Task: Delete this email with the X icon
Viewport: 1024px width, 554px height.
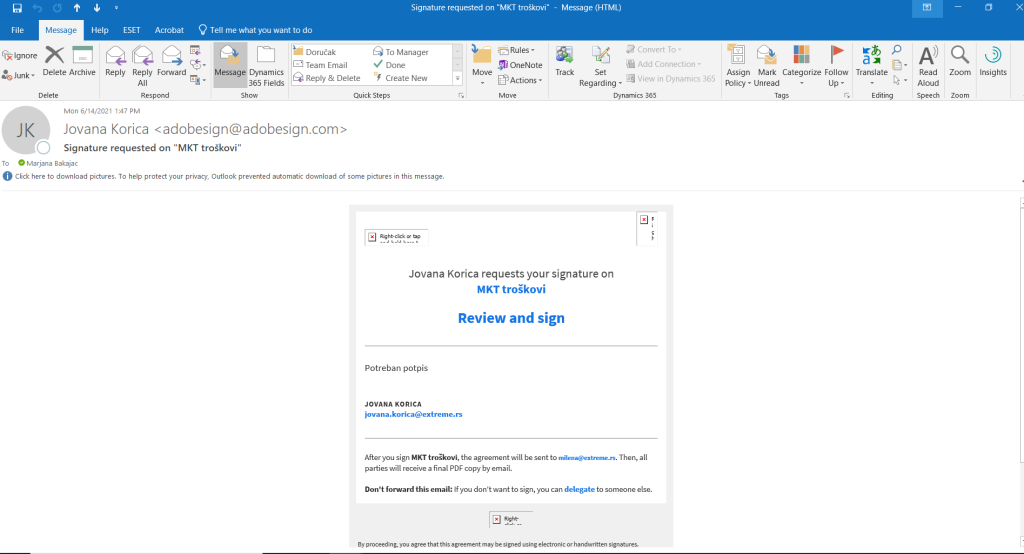Action: [x=54, y=60]
